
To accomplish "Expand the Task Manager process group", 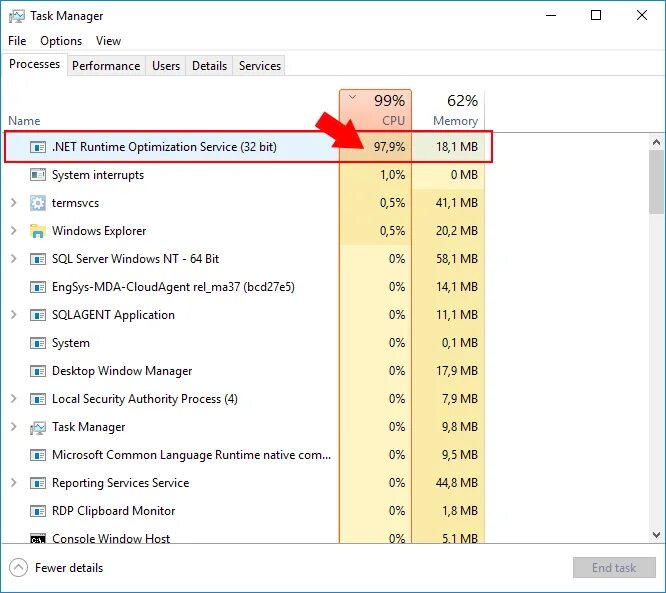I will (x=14, y=427).
